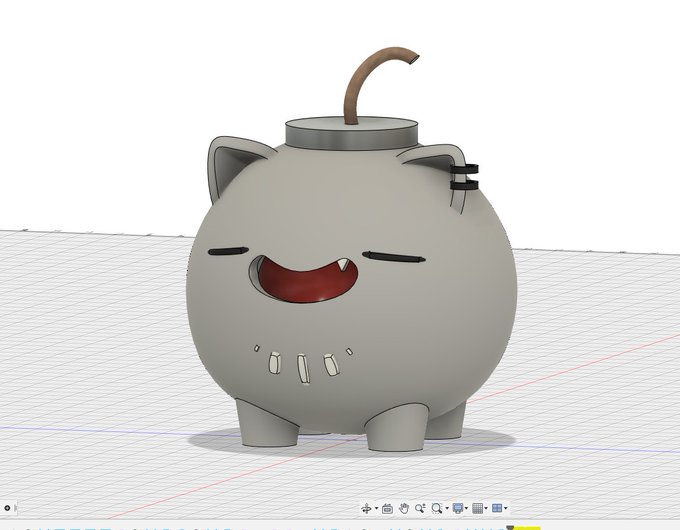Image resolution: width=680 pixels, height=530 pixels.
Task: Click the center belly slot of three
Action: point(303,368)
